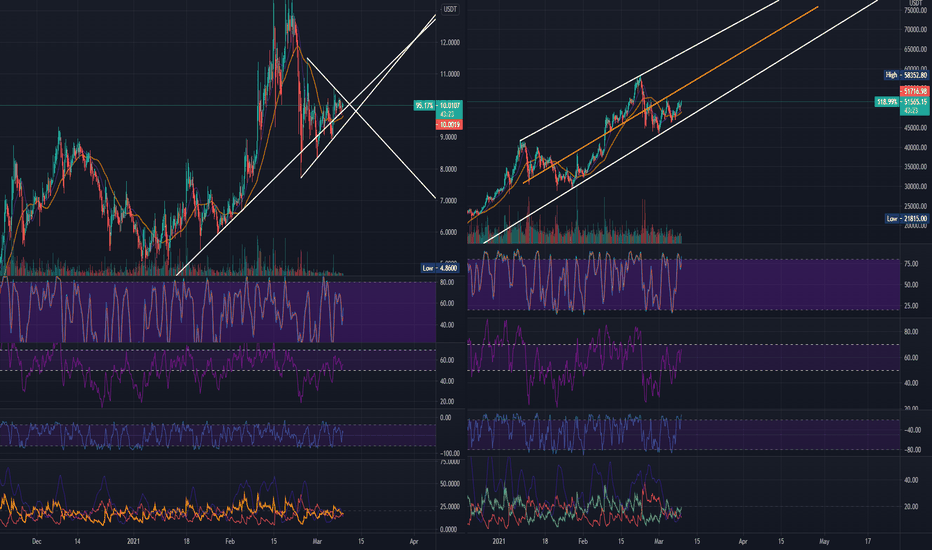The height and width of the screenshot is (550, 932).
Task: Select the 75.00 oscillator scale value
Action: (911, 264)
